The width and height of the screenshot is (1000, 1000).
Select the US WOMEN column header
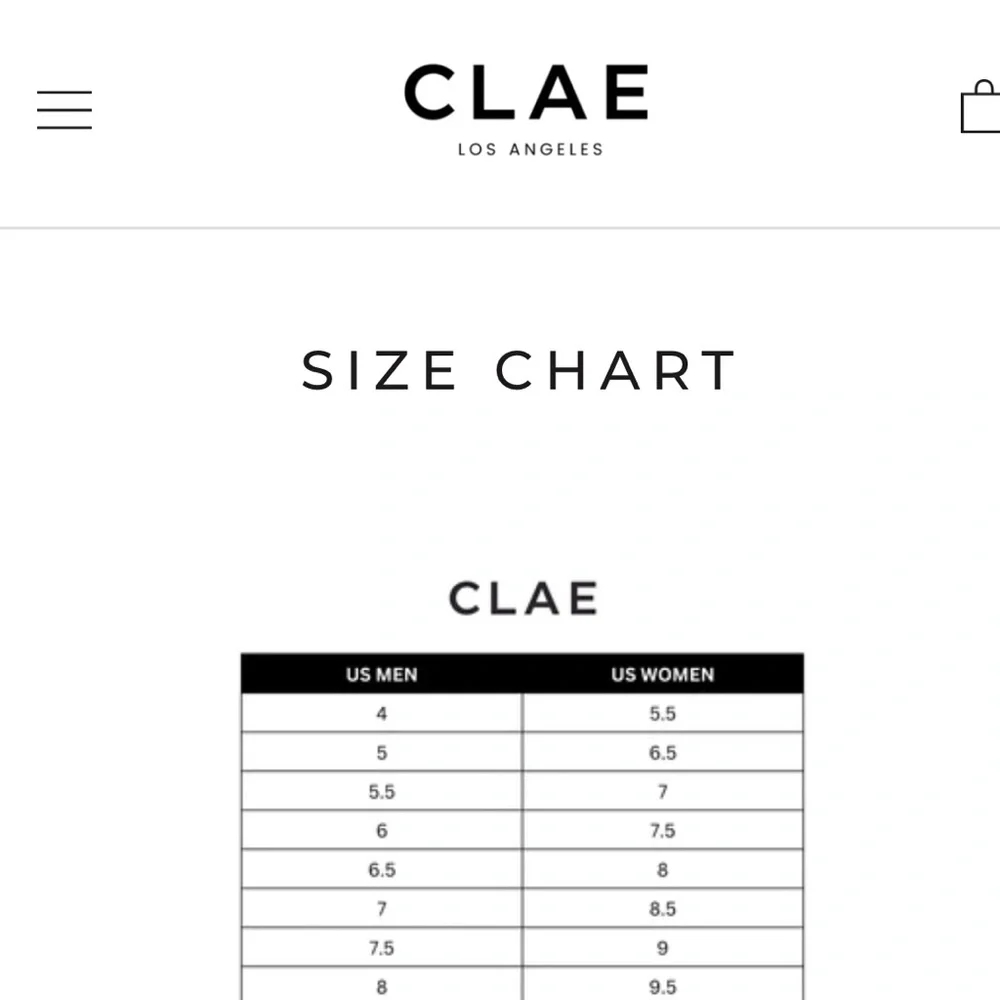[x=662, y=675]
